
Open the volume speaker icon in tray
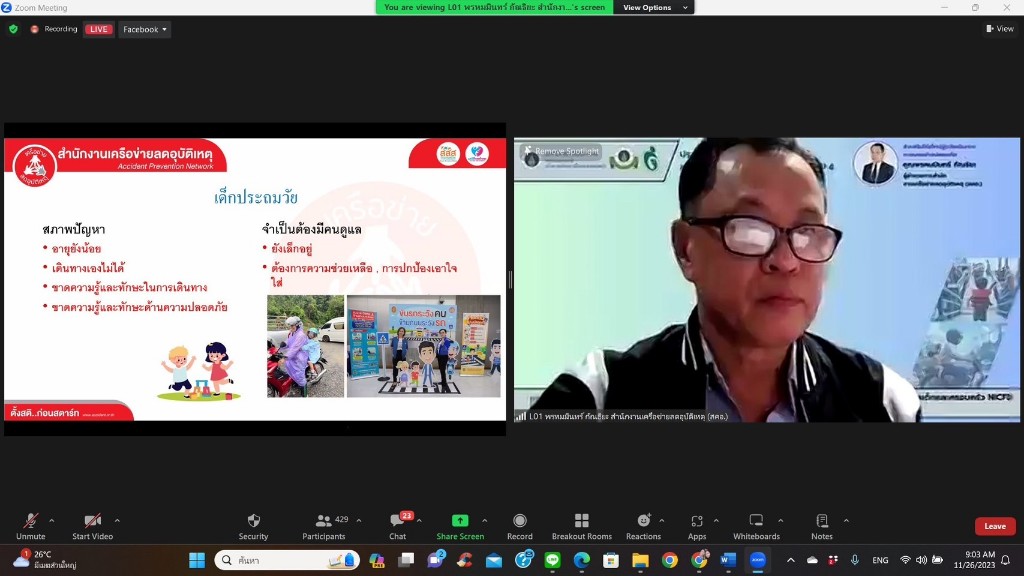pos(921,560)
